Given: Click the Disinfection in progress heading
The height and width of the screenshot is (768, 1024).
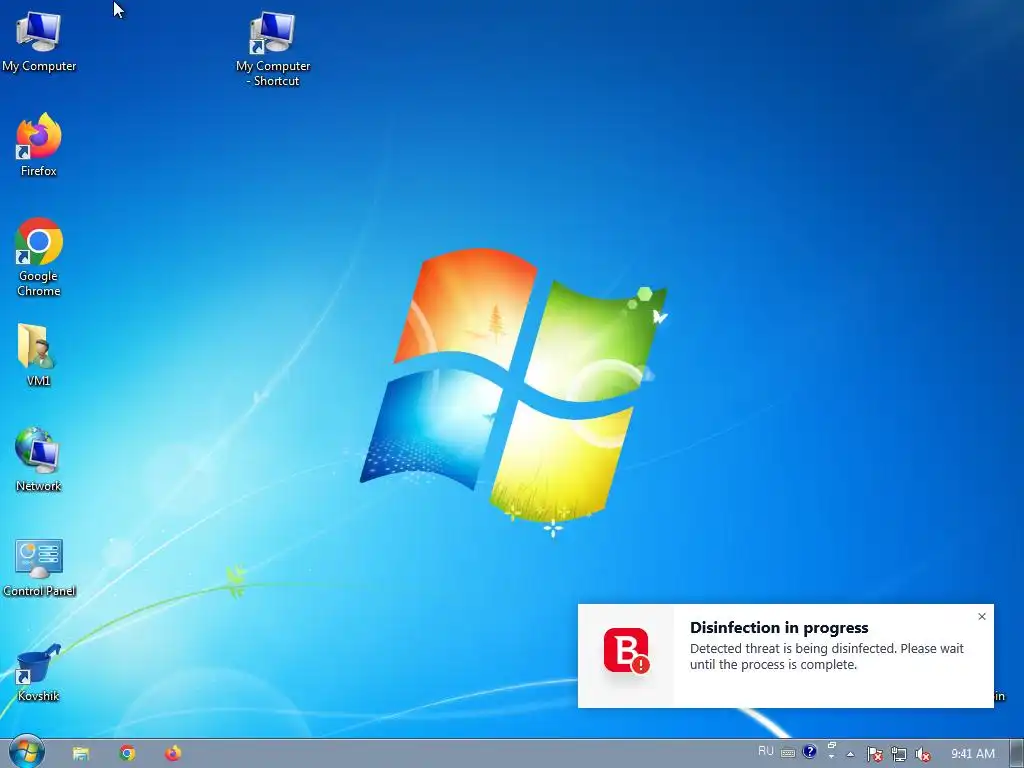Looking at the screenshot, I should pyautogui.click(x=779, y=628).
